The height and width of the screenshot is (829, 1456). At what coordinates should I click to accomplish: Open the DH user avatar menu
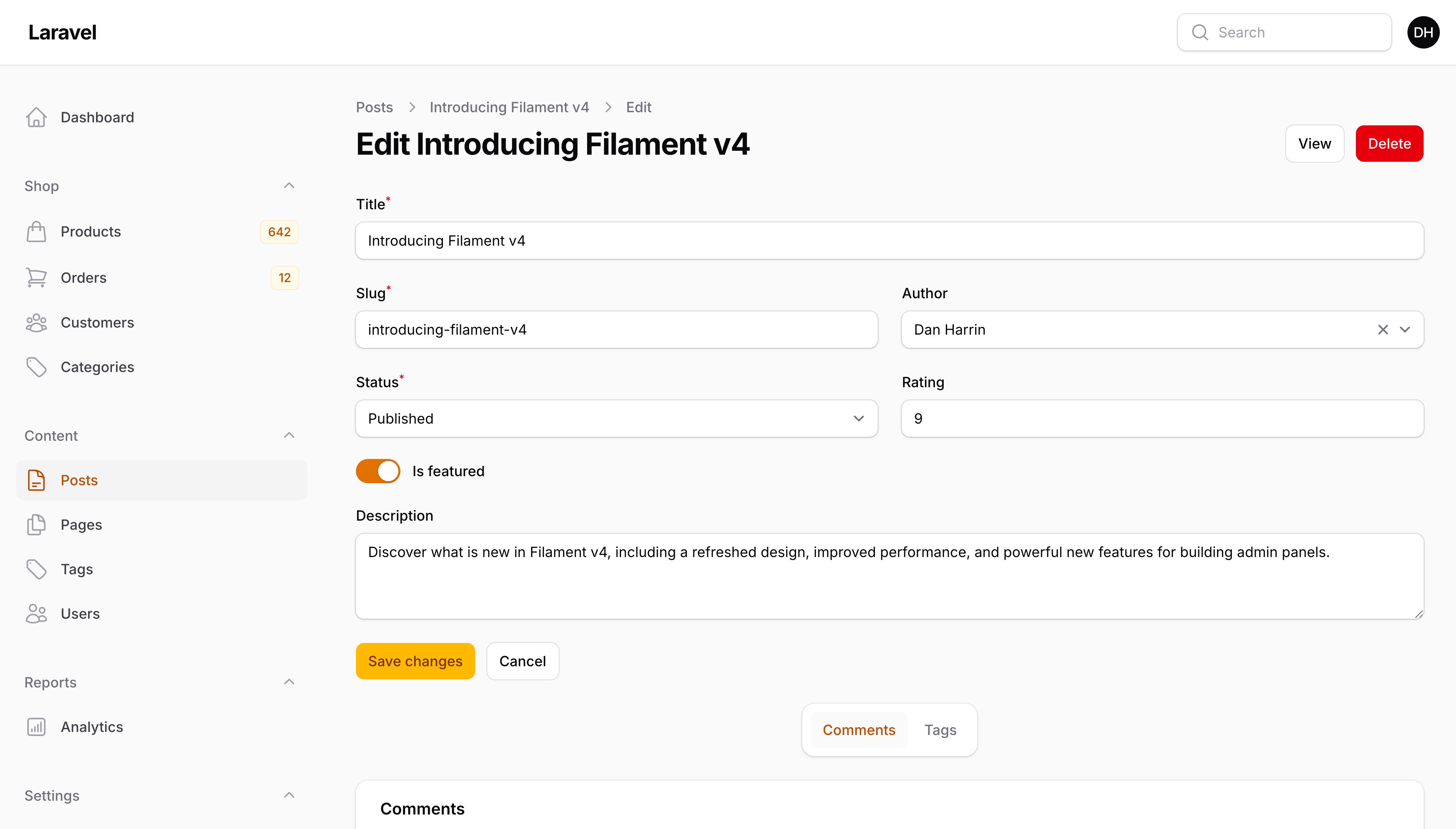click(x=1423, y=32)
